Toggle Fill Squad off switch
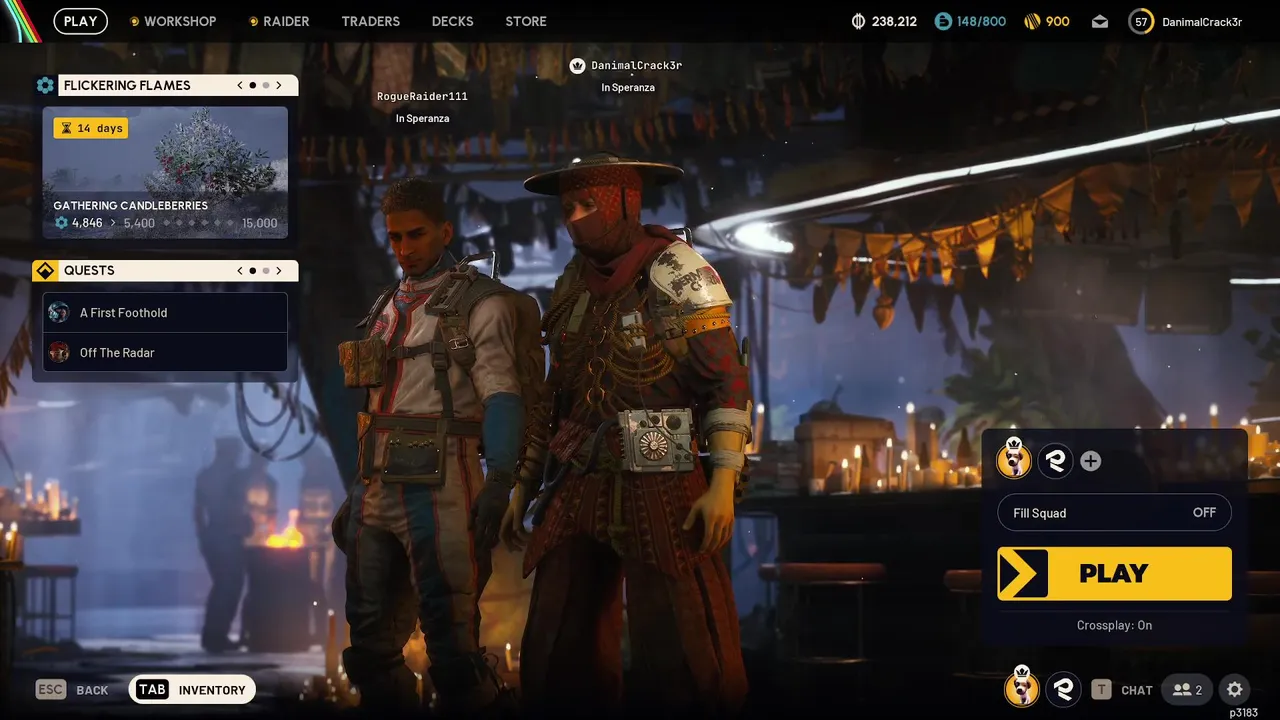 tap(1114, 513)
